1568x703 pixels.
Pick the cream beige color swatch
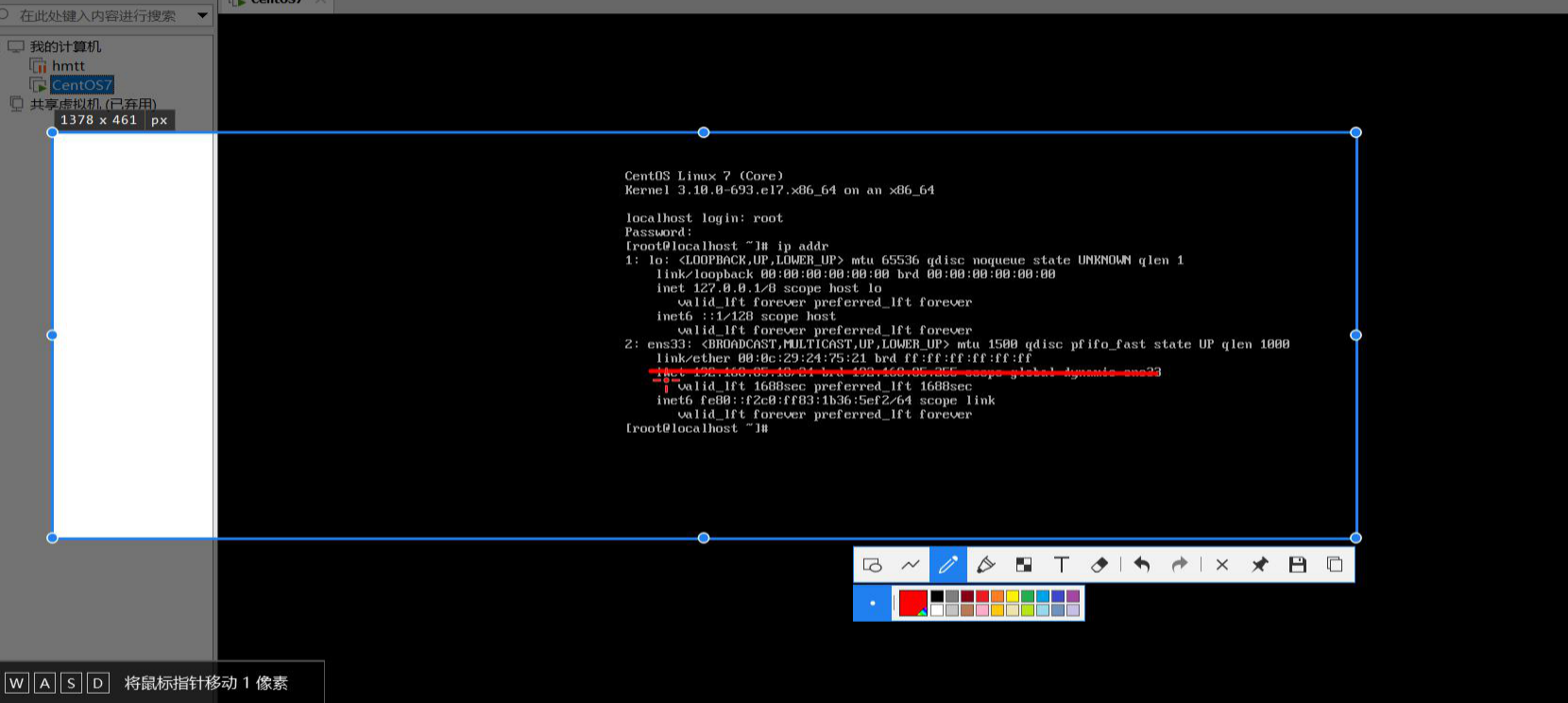pyautogui.click(x=1013, y=610)
